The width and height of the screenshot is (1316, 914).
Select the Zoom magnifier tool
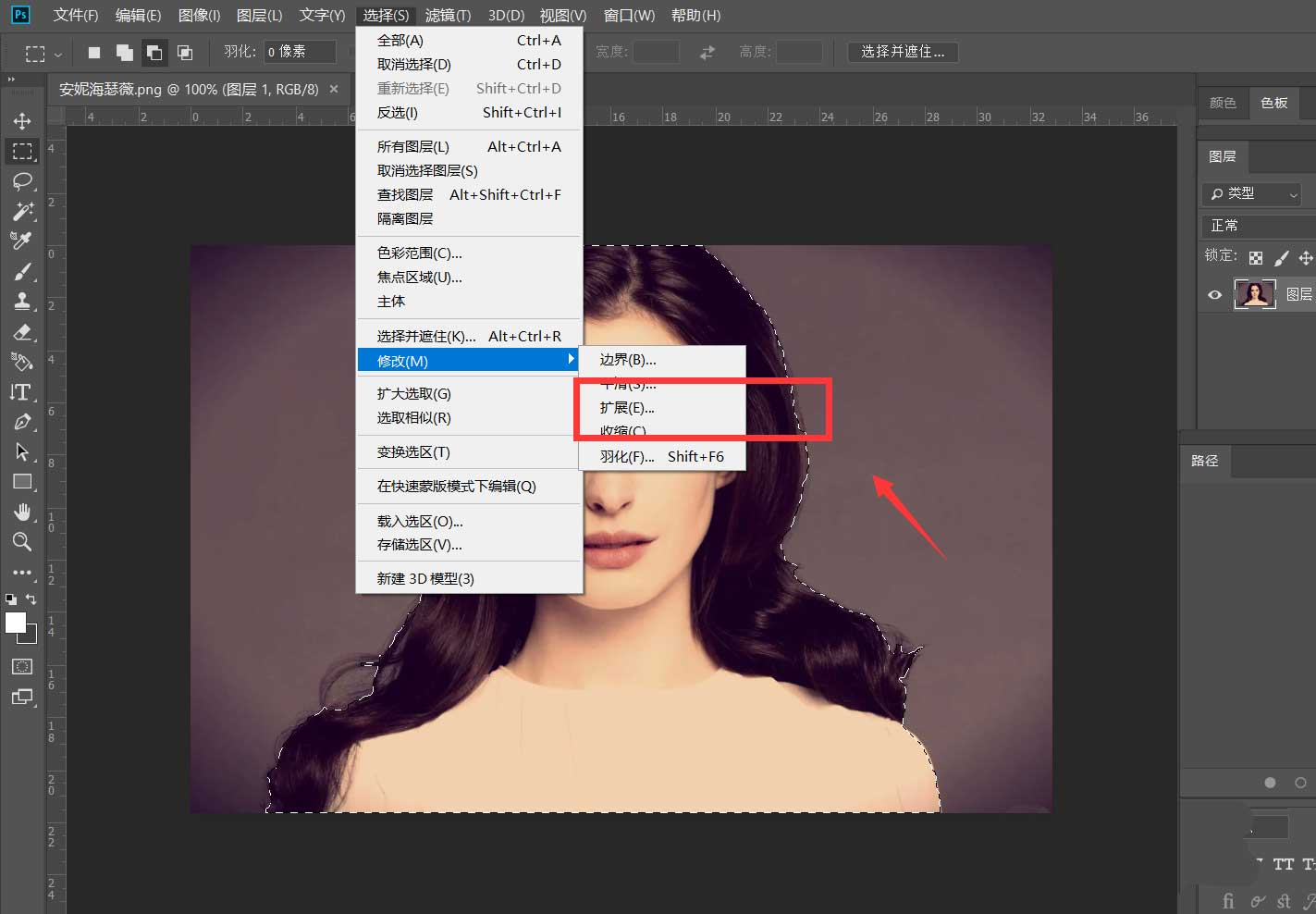point(22,541)
